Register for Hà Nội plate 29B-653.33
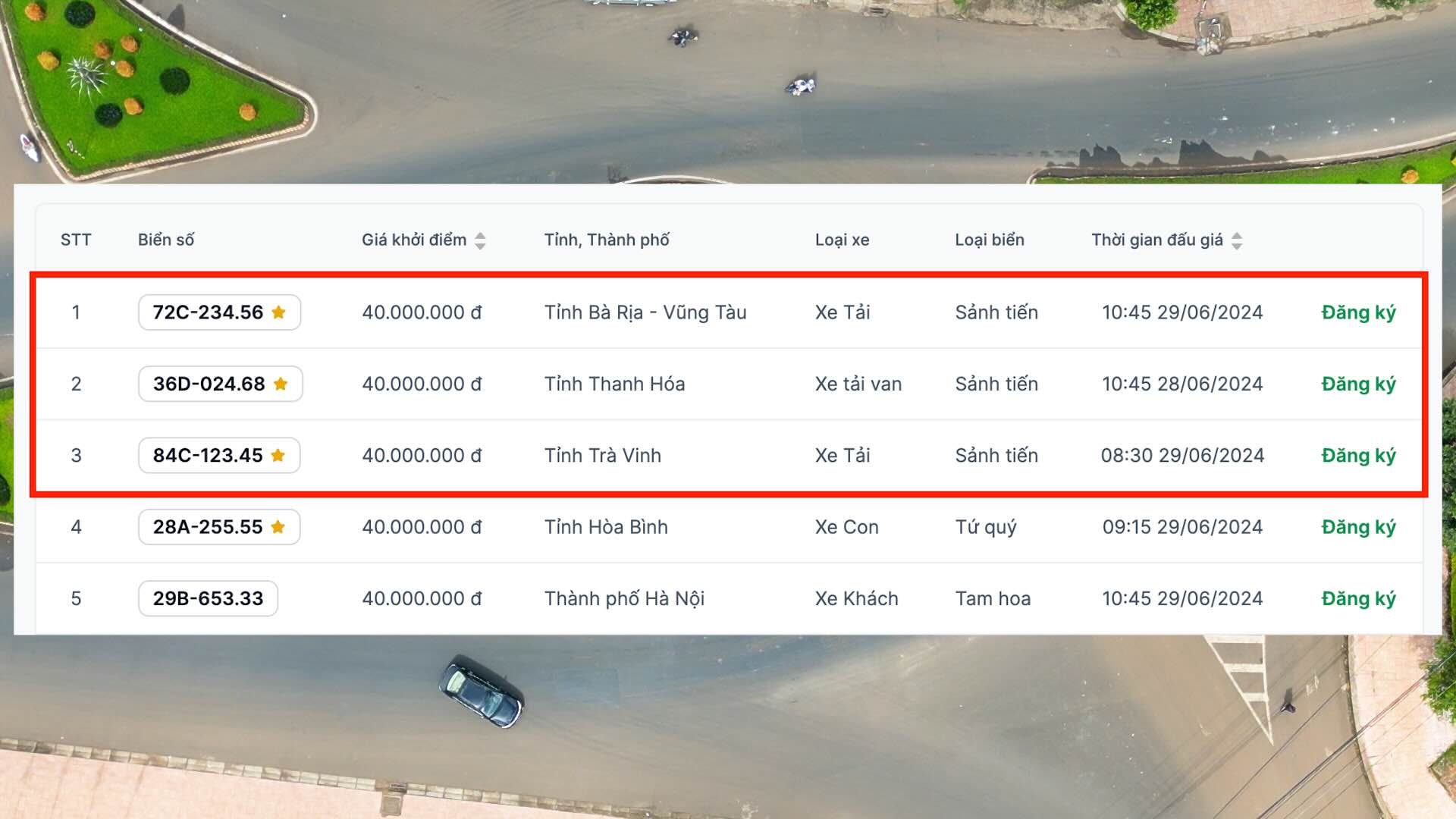The image size is (1456, 819). 1358,598
